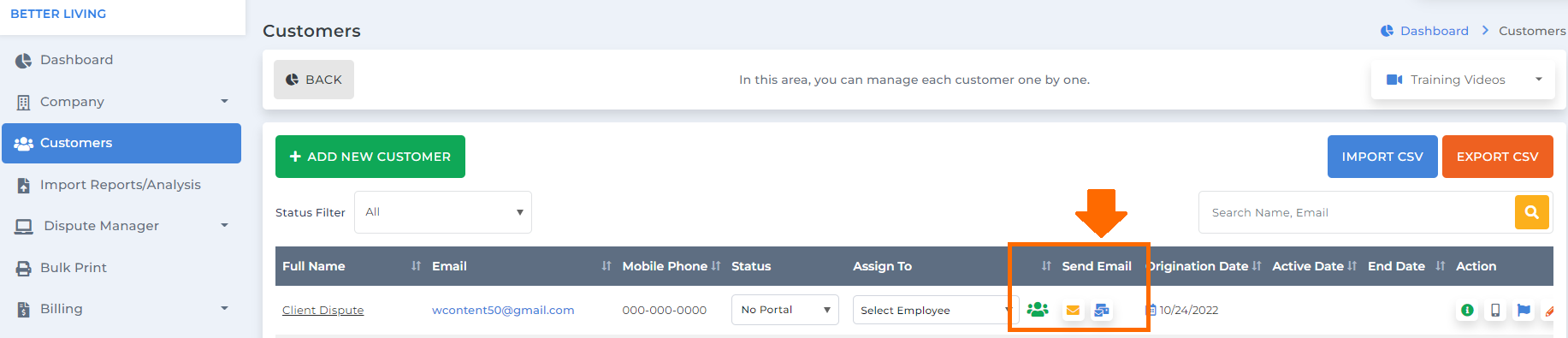Open the No Portal status dropdown

(785, 310)
